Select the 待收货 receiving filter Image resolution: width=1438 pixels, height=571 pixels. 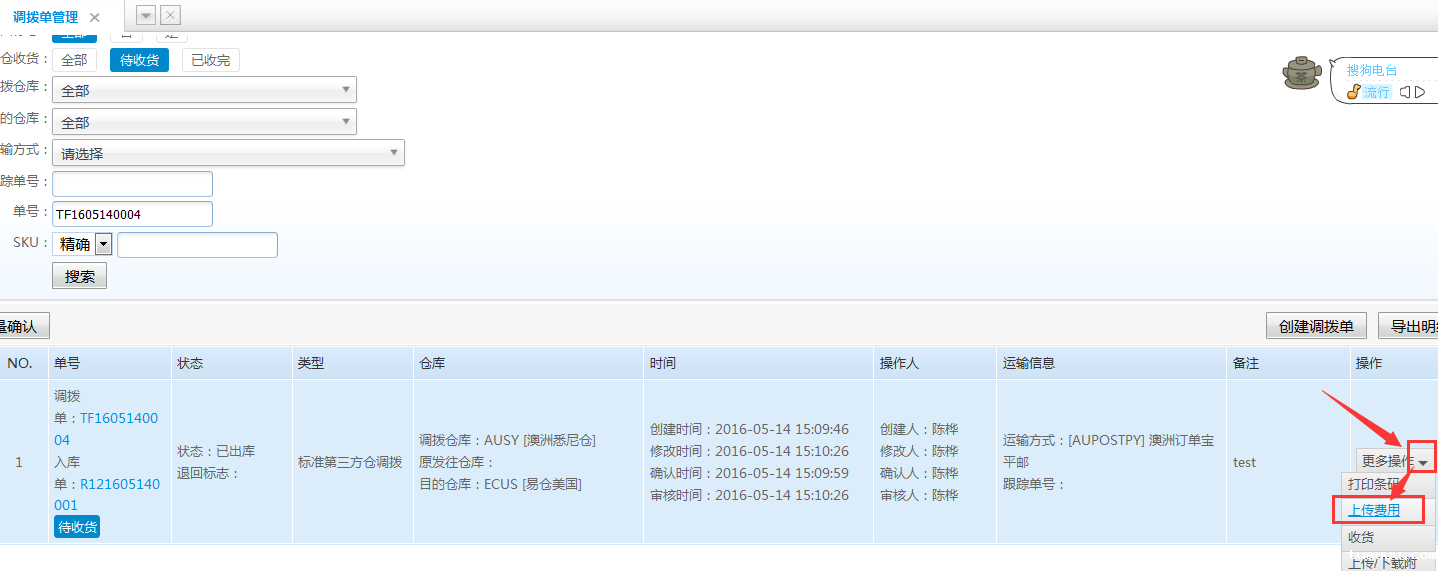(x=140, y=60)
